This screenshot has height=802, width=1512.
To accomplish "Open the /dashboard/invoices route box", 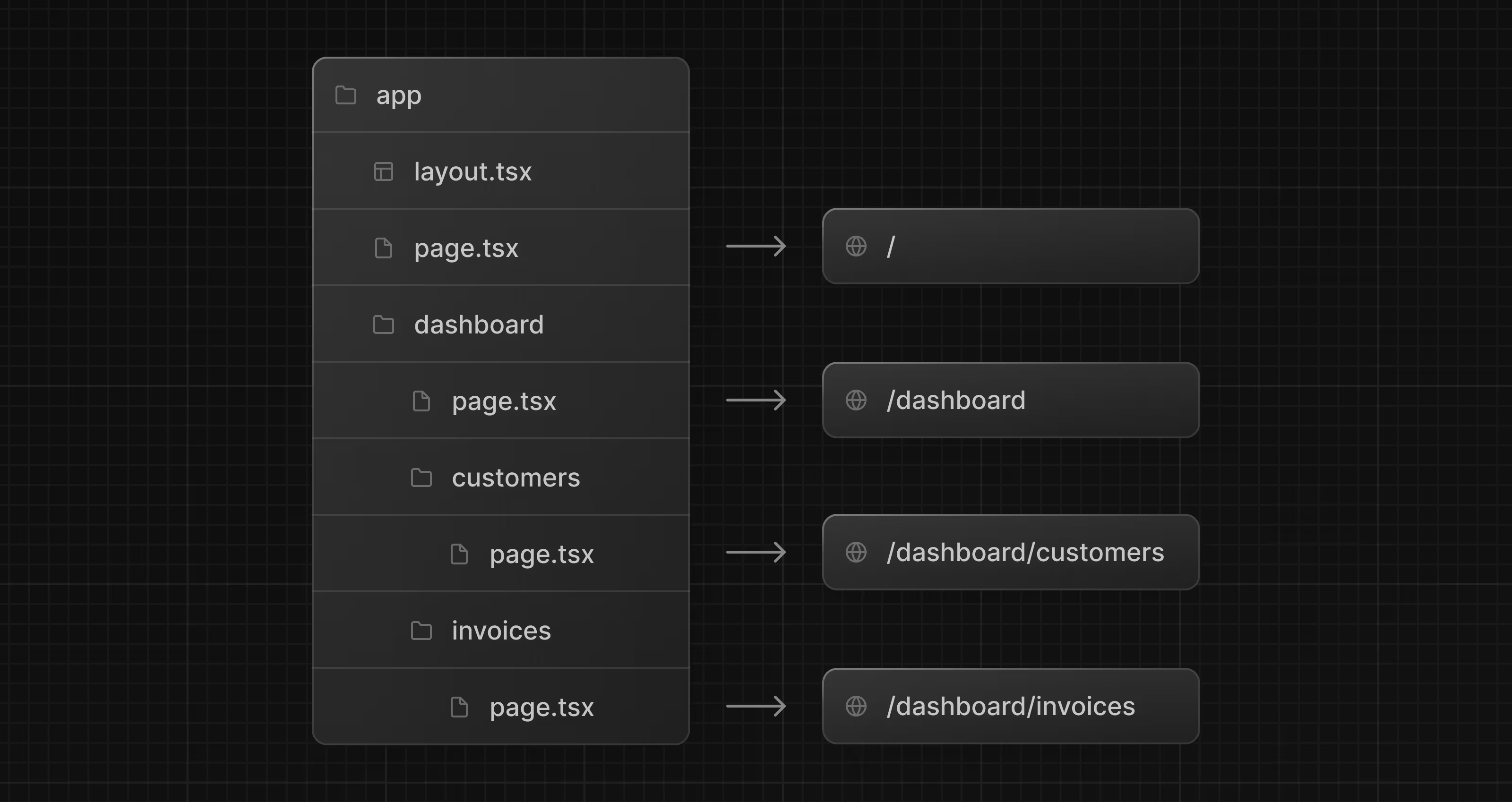I will [1010, 706].
